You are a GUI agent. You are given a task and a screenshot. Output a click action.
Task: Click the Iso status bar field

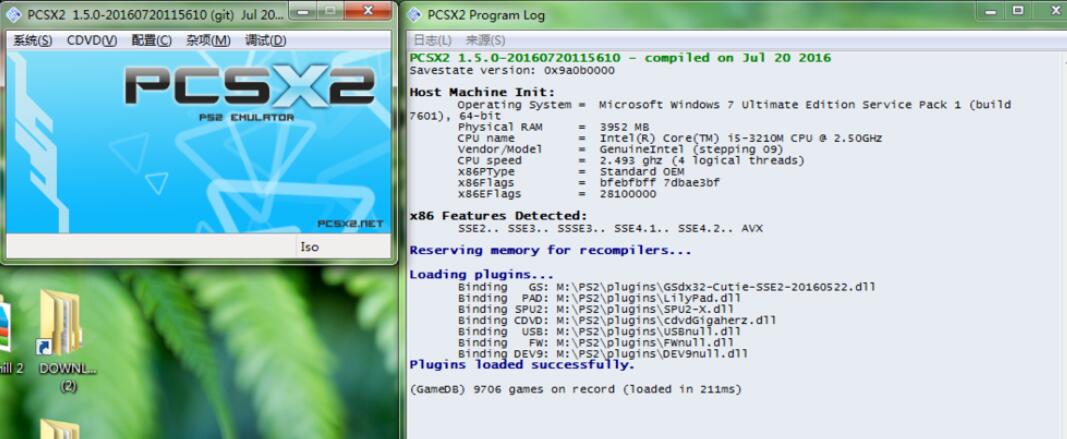coord(344,246)
